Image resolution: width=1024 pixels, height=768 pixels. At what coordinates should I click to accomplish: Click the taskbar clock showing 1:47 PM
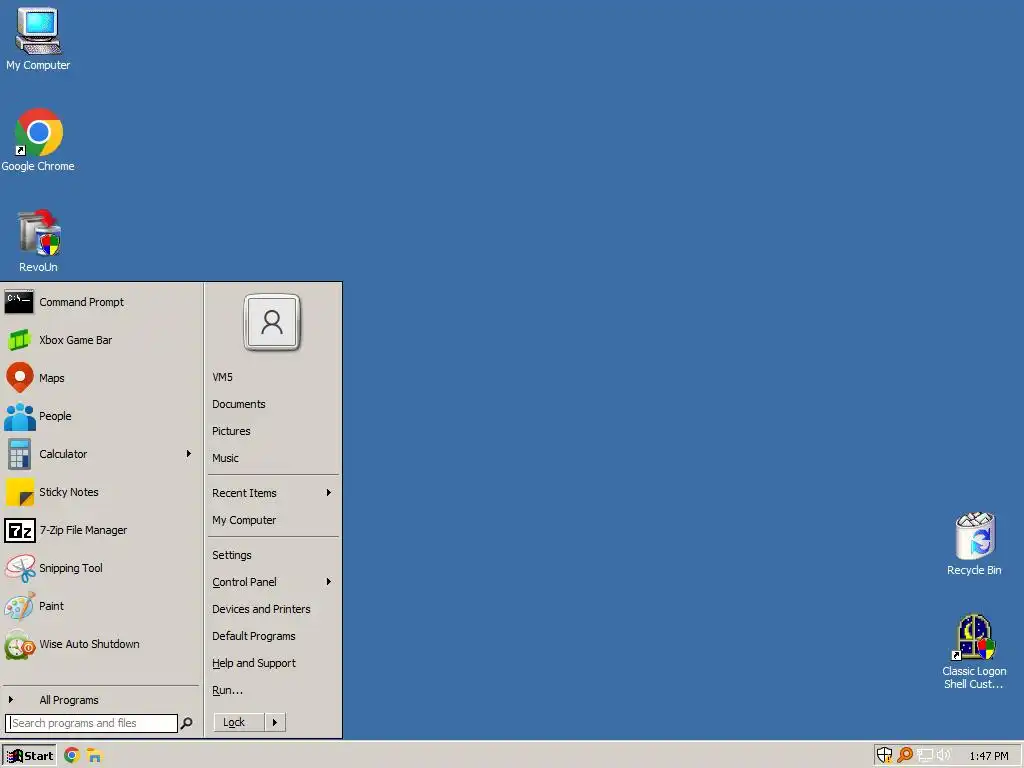coord(989,756)
